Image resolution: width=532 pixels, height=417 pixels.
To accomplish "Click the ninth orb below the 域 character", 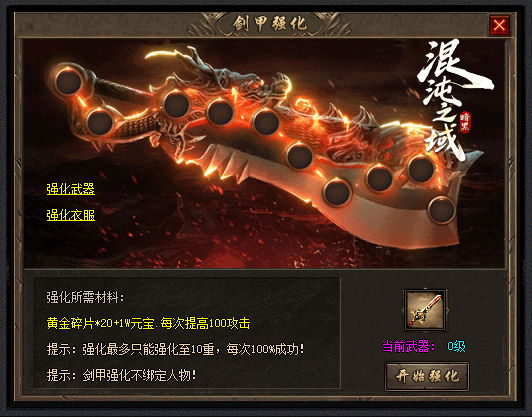I will click(421, 169).
